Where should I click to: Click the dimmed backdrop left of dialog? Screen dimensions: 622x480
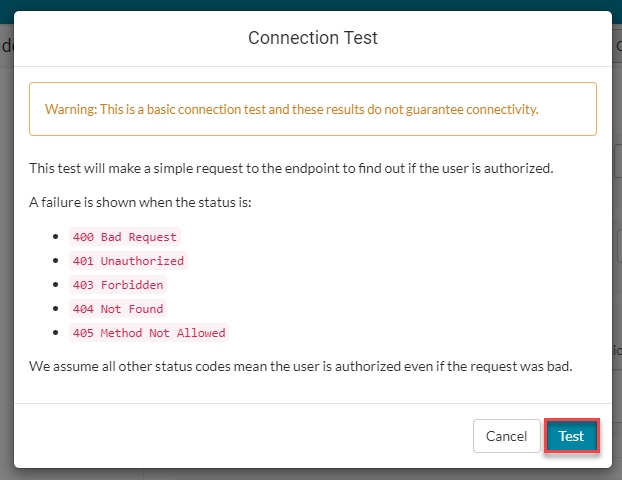[6, 250]
